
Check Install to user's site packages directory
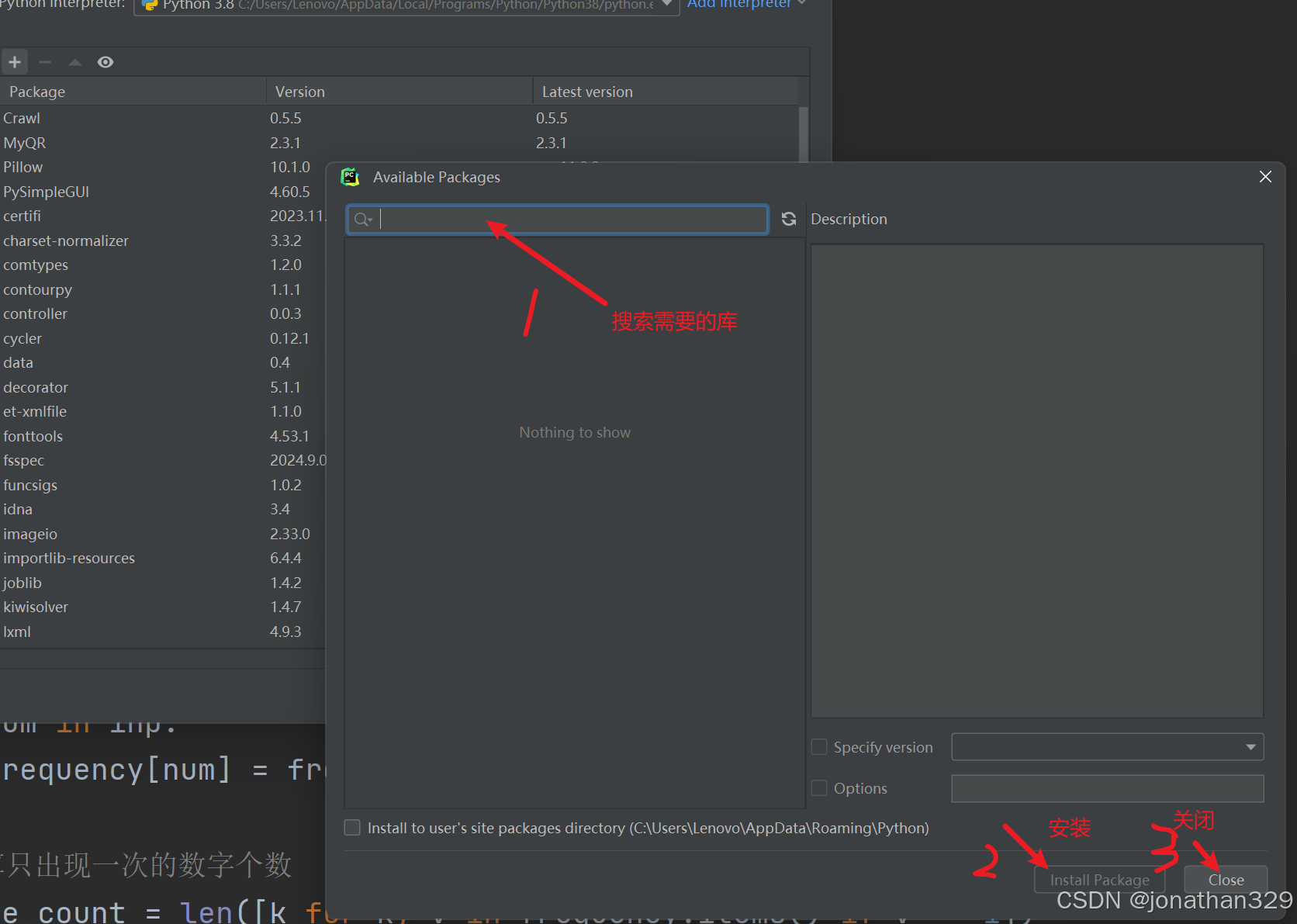[352, 828]
